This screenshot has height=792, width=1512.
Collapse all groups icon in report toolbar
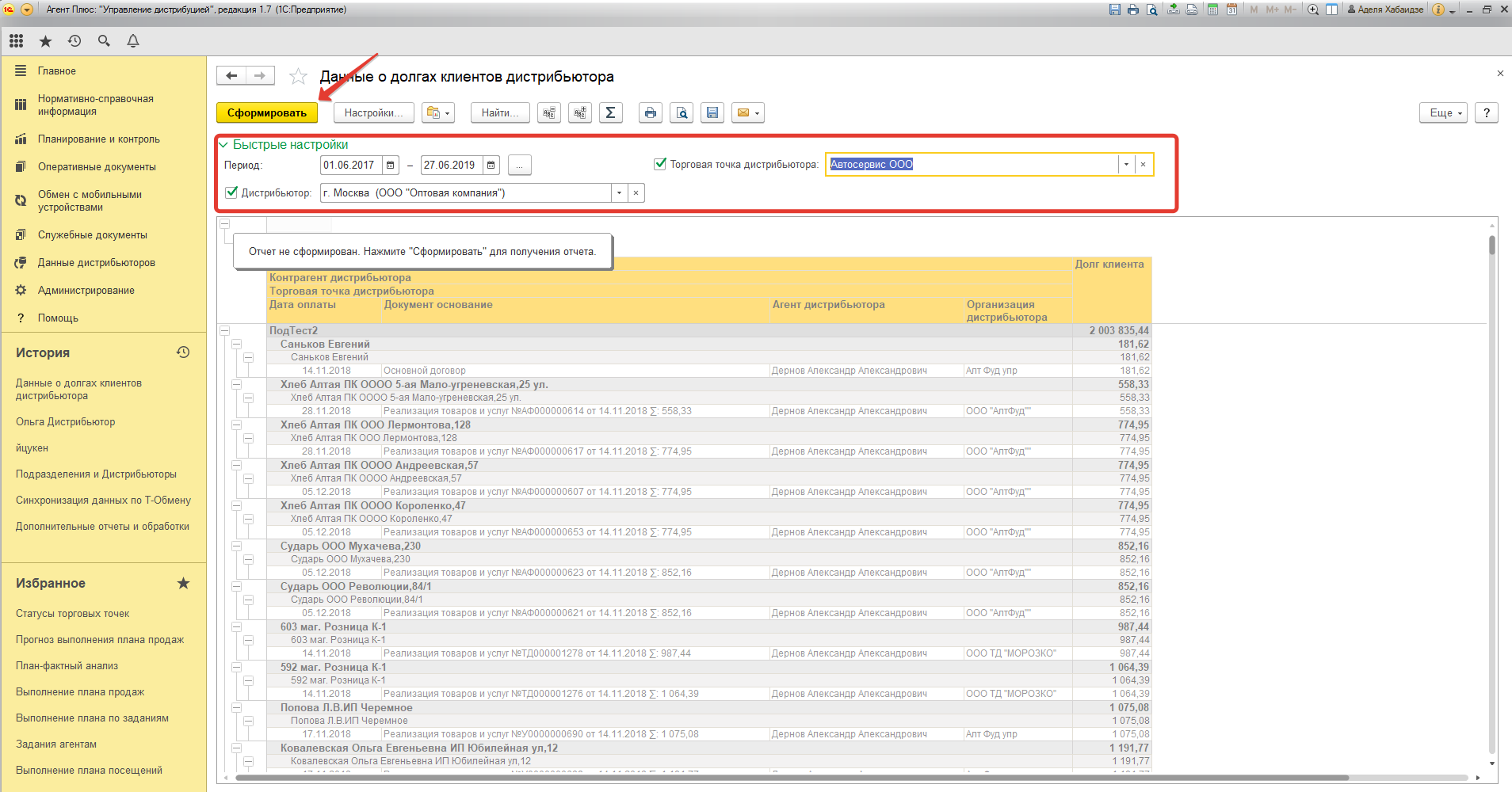coord(549,112)
